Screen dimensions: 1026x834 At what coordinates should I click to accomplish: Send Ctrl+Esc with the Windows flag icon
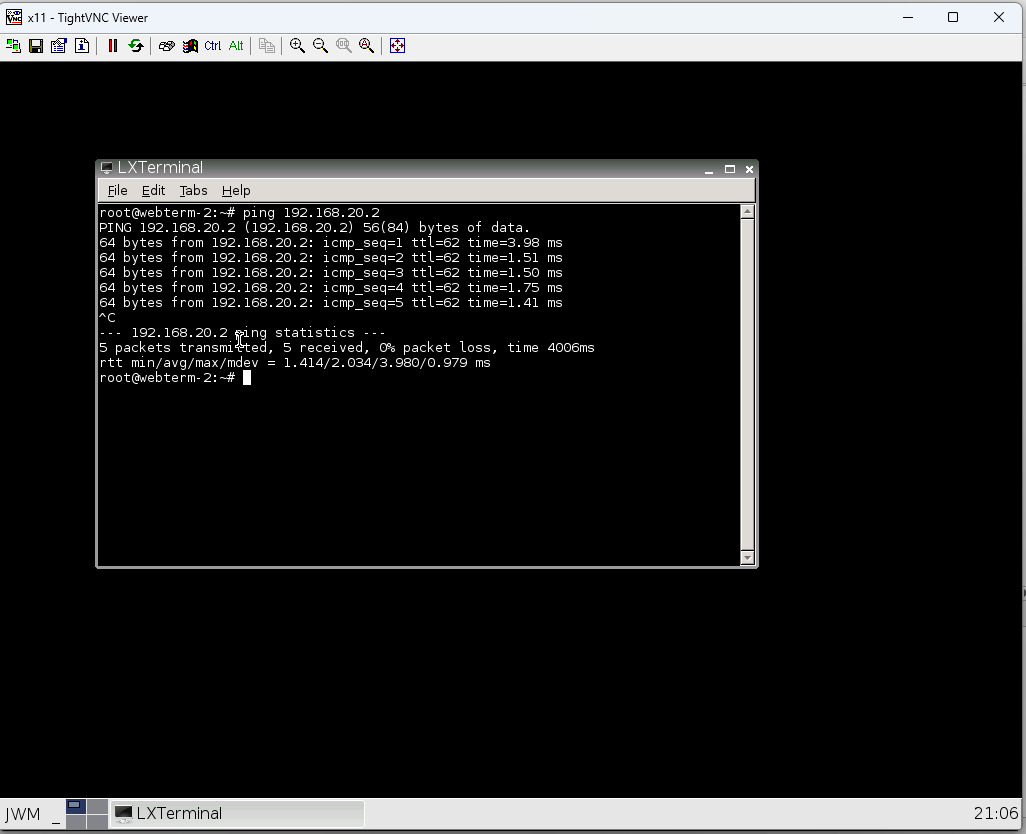coord(190,46)
